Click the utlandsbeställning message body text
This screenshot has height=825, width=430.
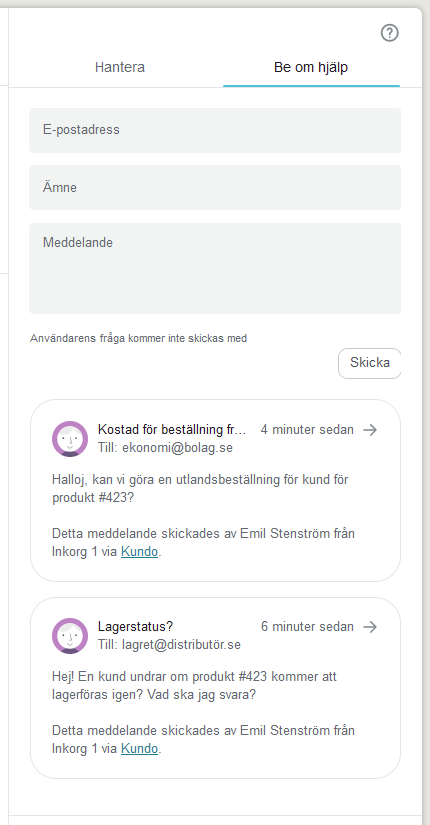coord(200,489)
